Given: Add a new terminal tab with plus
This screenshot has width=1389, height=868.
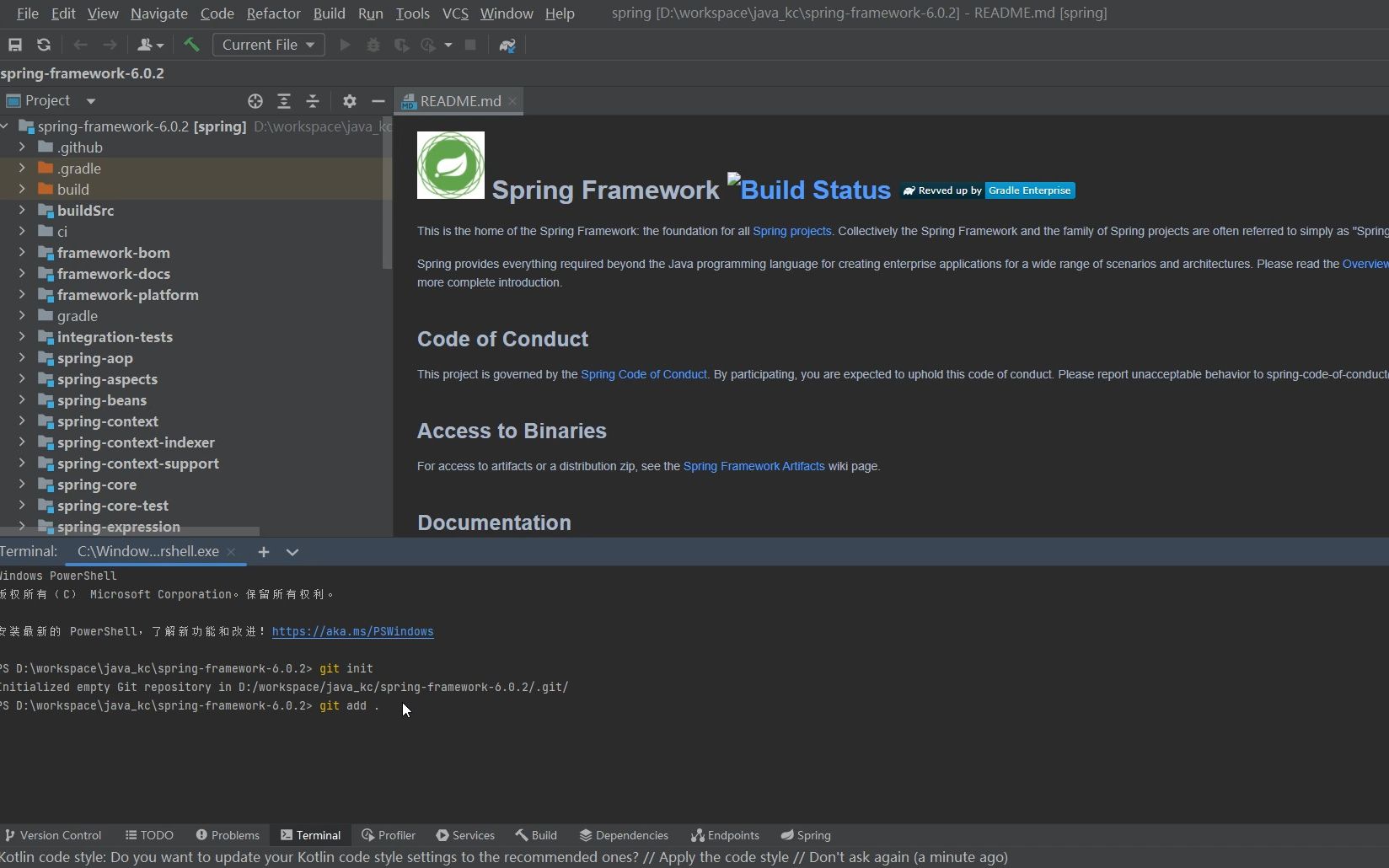Looking at the screenshot, I should pos(264,552).
